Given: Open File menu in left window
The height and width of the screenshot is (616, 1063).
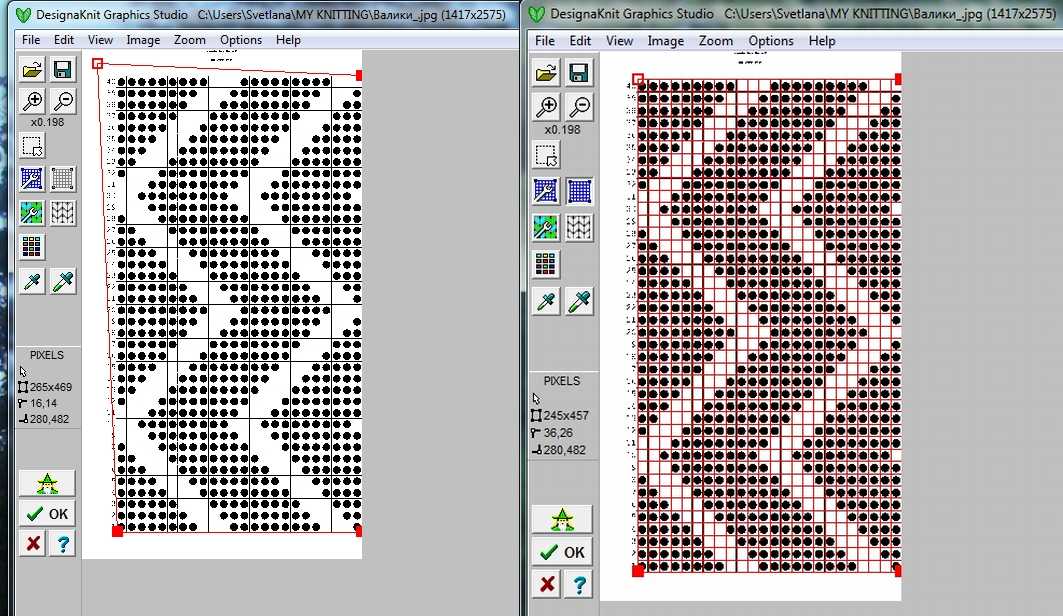Looking at the screenshot, I should (x=31, y=40).
